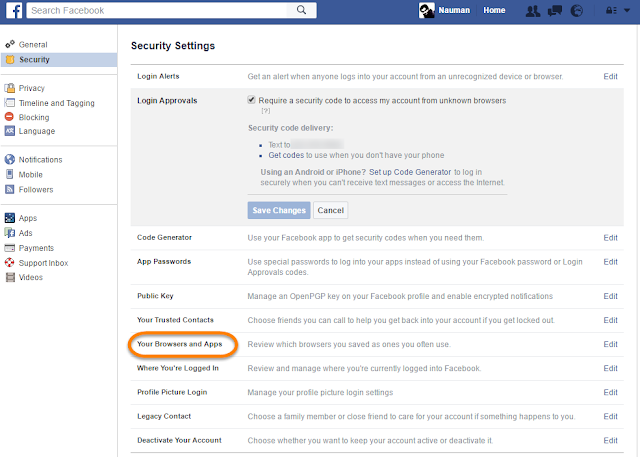
Task: Uncheck the require security code checkbox
Action: click(251, 100)
